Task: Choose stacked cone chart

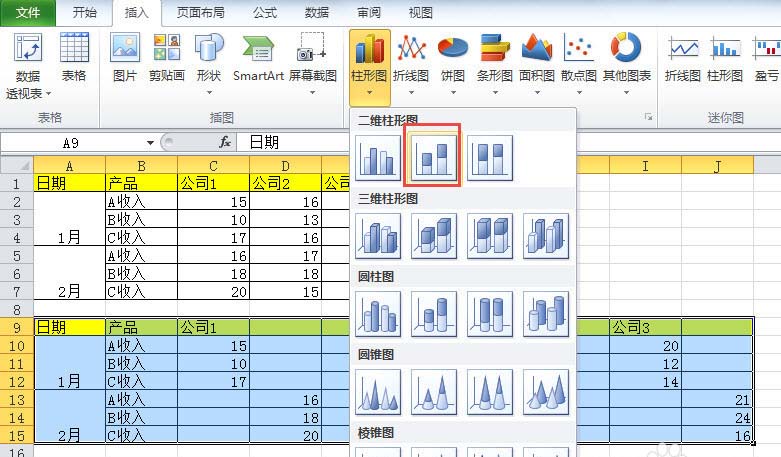Action: pyautogui.click(x=434, y=392)
